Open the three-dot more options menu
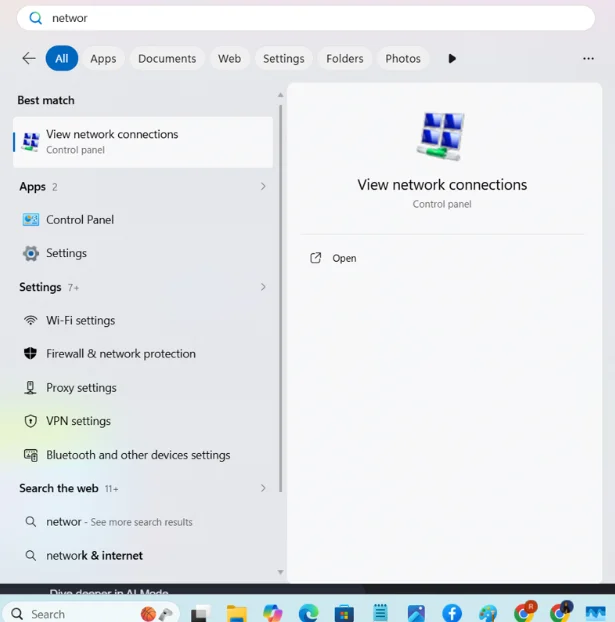This screenshot has width=615, height=622. [x=588, y=58]
